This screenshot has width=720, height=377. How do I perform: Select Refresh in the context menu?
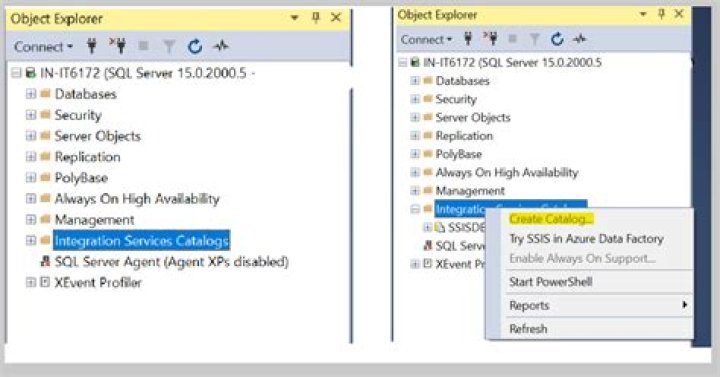528,329
